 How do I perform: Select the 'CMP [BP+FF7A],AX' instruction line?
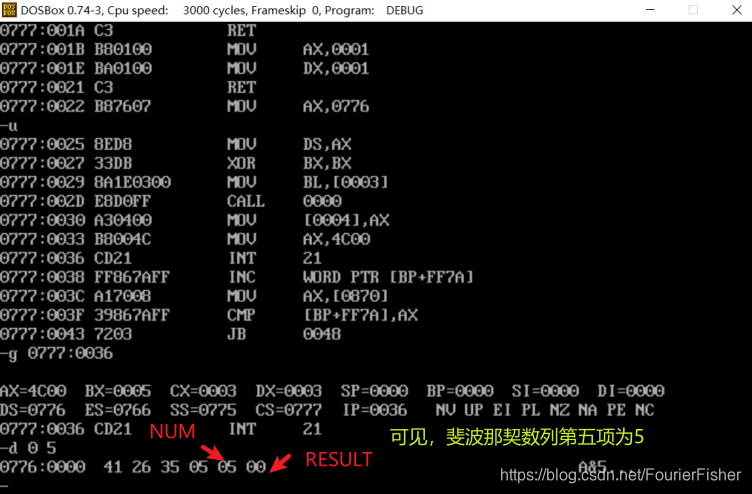pyautogui.click(x=209, y=315)
